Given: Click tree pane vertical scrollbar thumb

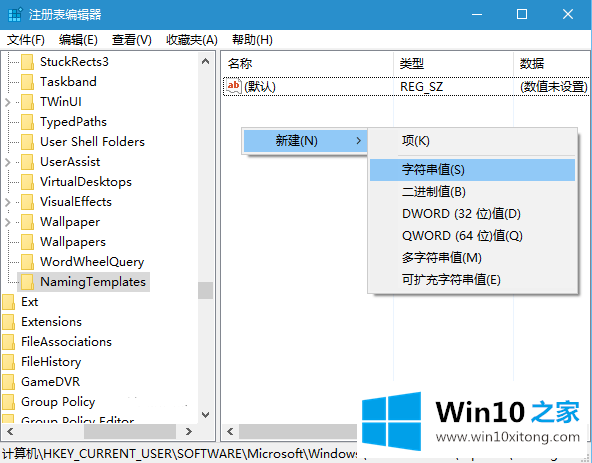Looking at the screenshot, I should point(205,290).
